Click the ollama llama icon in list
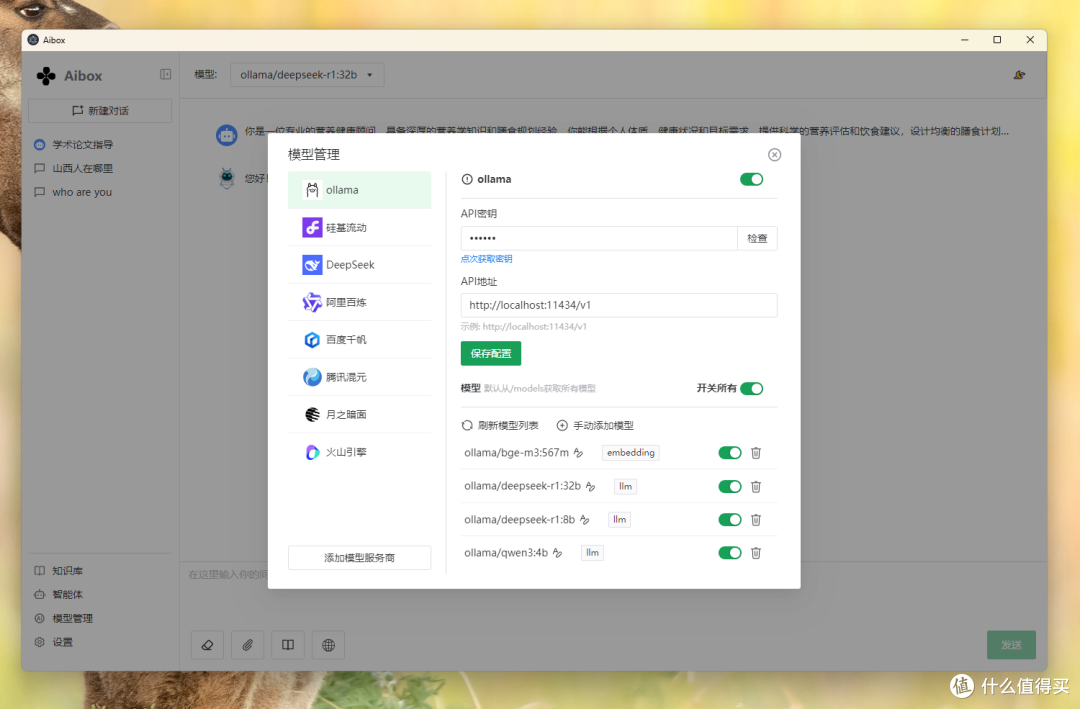Viewport: 1080px width, 709px height. (312, 190)
